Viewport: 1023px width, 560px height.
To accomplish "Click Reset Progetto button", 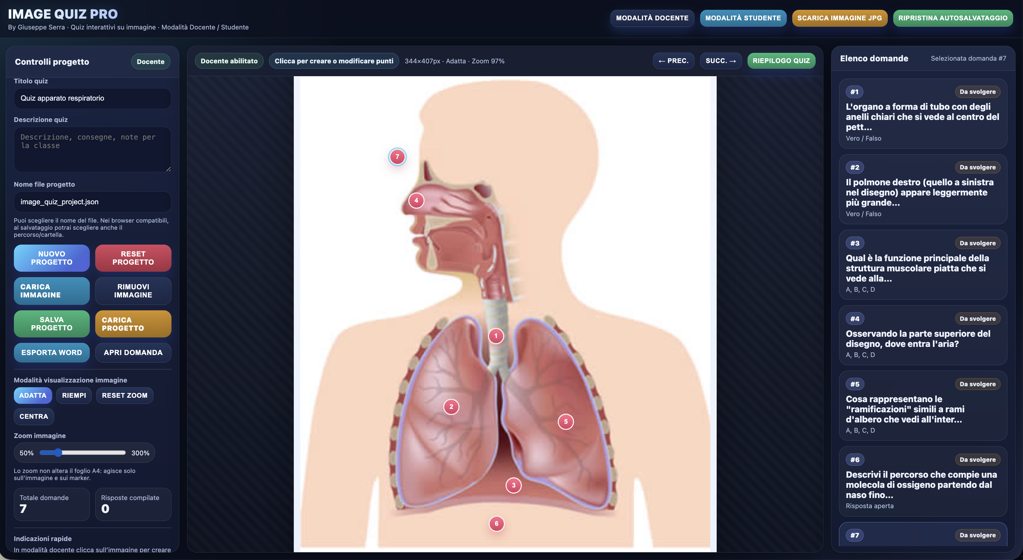I will tap(133, 258).
